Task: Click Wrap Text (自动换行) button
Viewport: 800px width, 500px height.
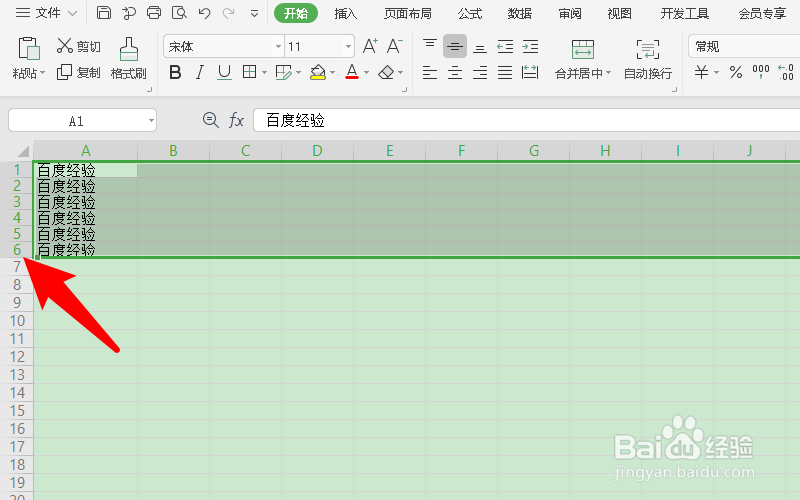Action: point(648,59)
